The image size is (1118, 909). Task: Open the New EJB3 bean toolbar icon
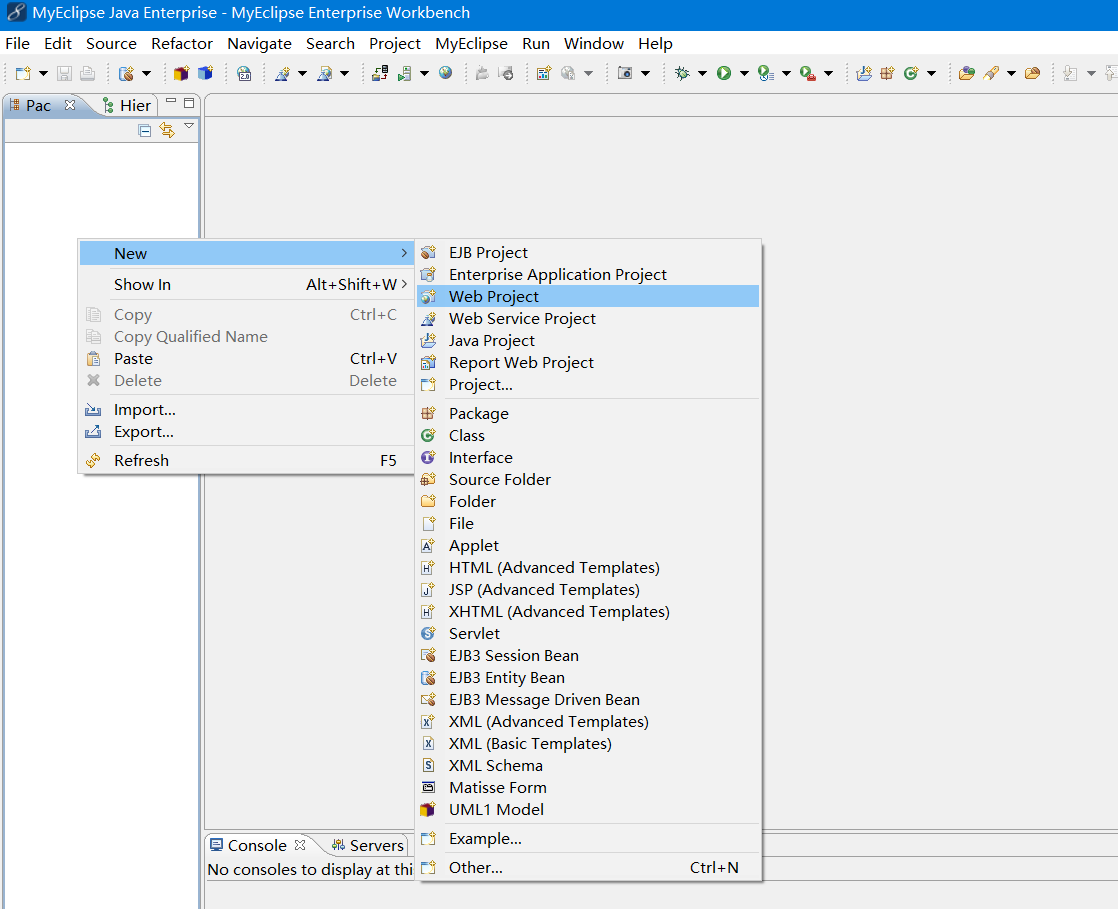(x=126, y=73)
